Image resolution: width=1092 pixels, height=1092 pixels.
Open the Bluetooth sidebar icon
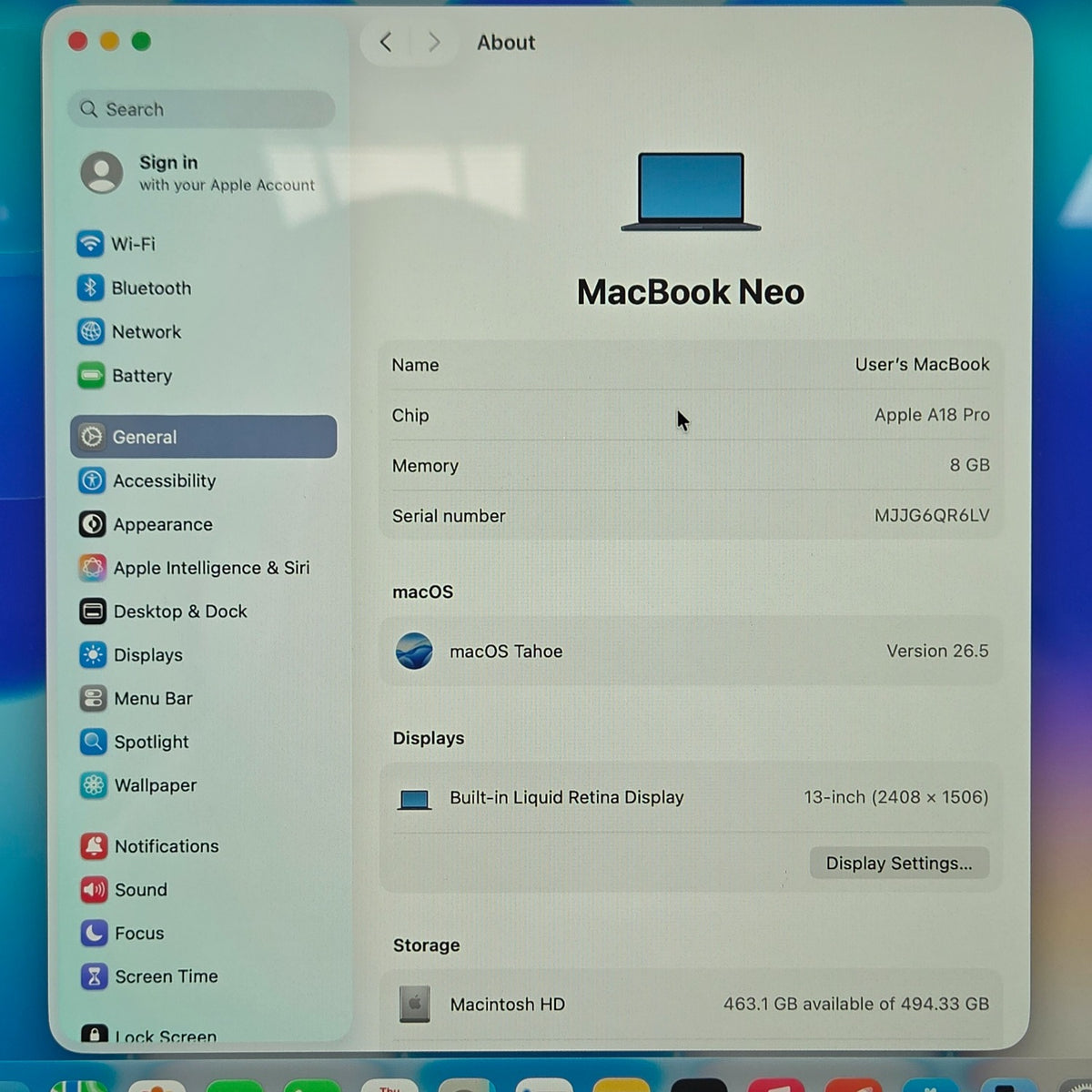[90, 288]
